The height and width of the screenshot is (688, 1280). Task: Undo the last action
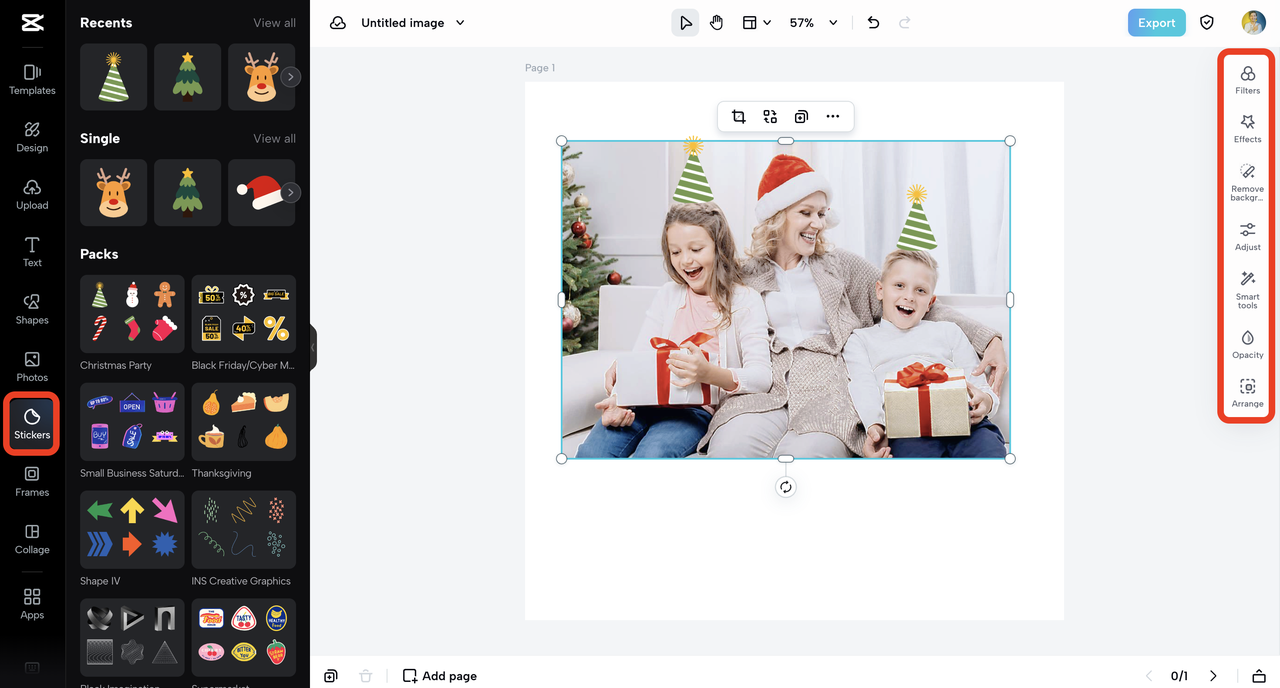pos(873,23)
